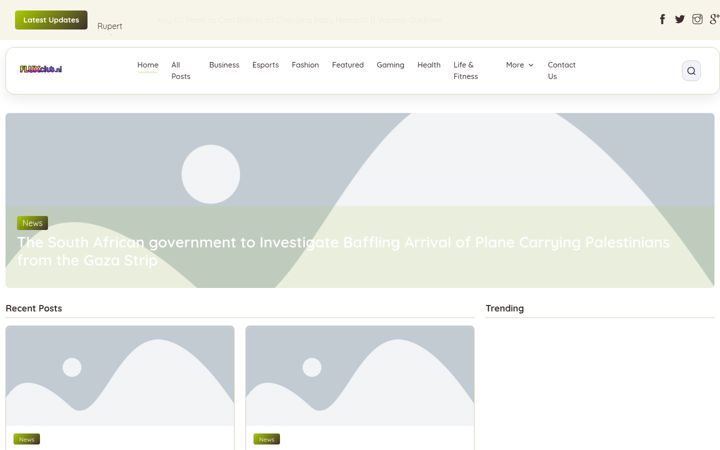This screenshot has height=450, width=720.
Task: Click News tag under second recent post
Action: tap(266, 439)
